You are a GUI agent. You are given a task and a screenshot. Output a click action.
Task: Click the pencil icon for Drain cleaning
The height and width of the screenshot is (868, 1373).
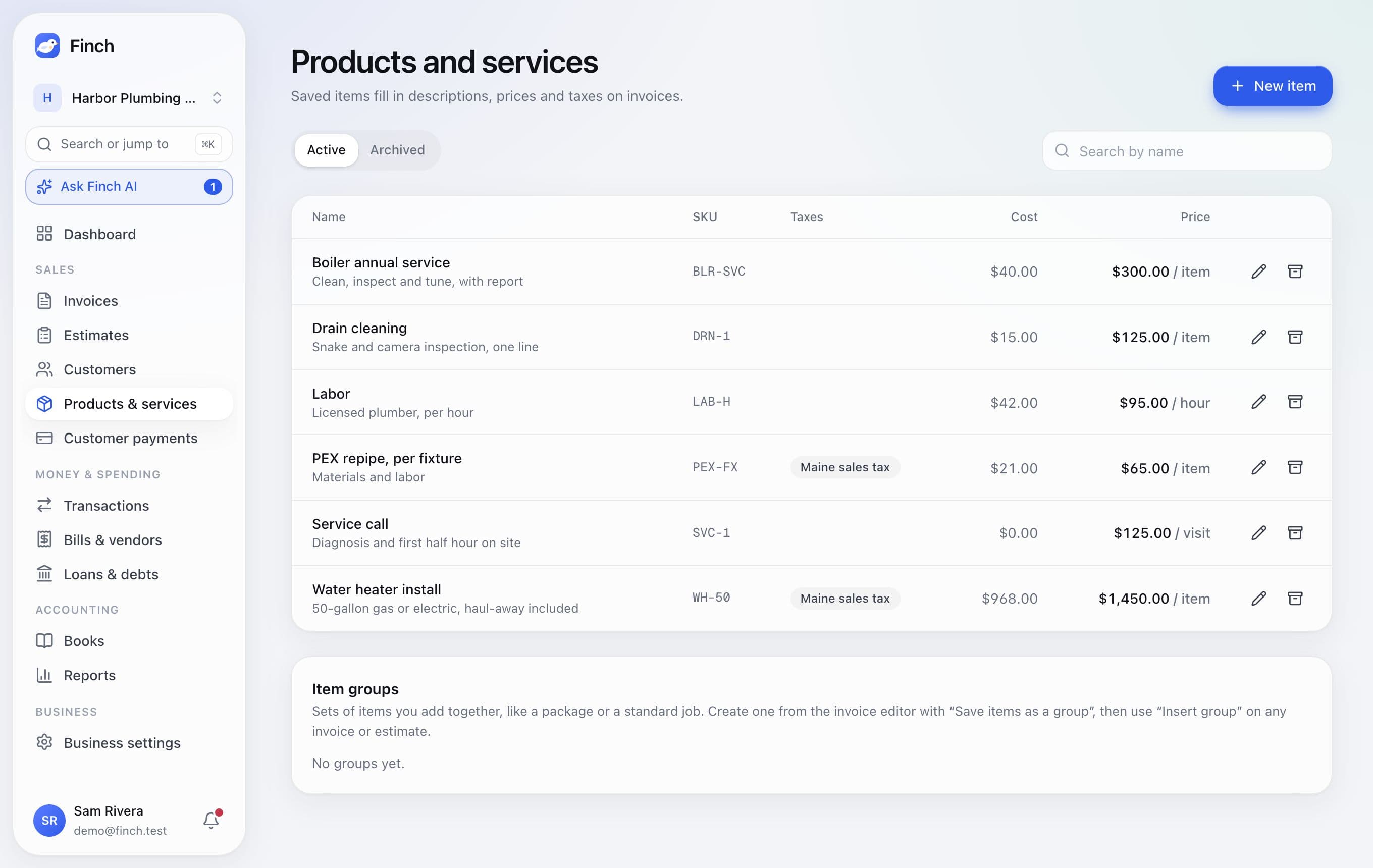point(1258,337)
